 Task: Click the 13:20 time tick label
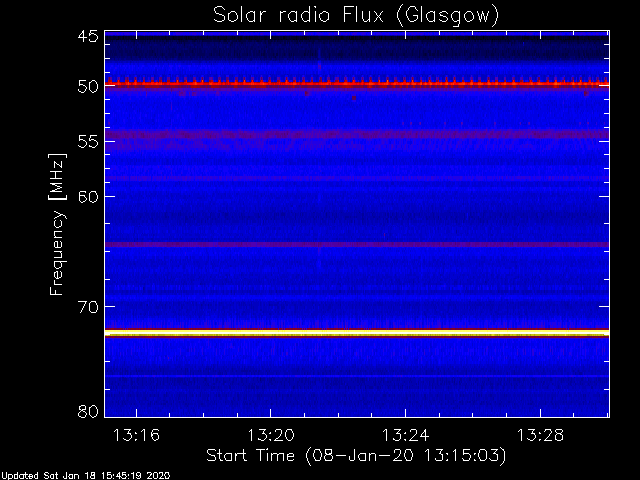point(271,435)
